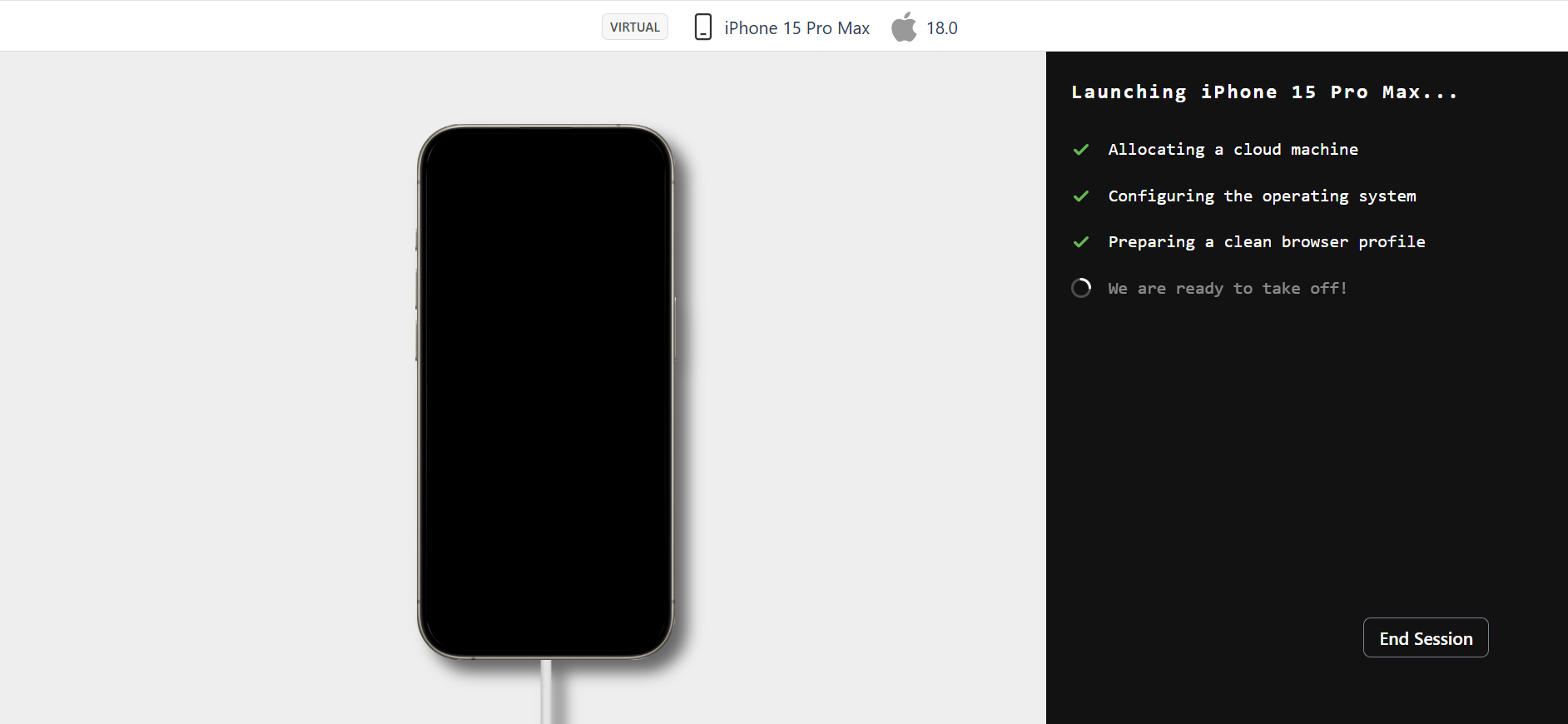Click the VIRTUAL badge
This screenshot has height=724, width=1568.
click(635, 27)
